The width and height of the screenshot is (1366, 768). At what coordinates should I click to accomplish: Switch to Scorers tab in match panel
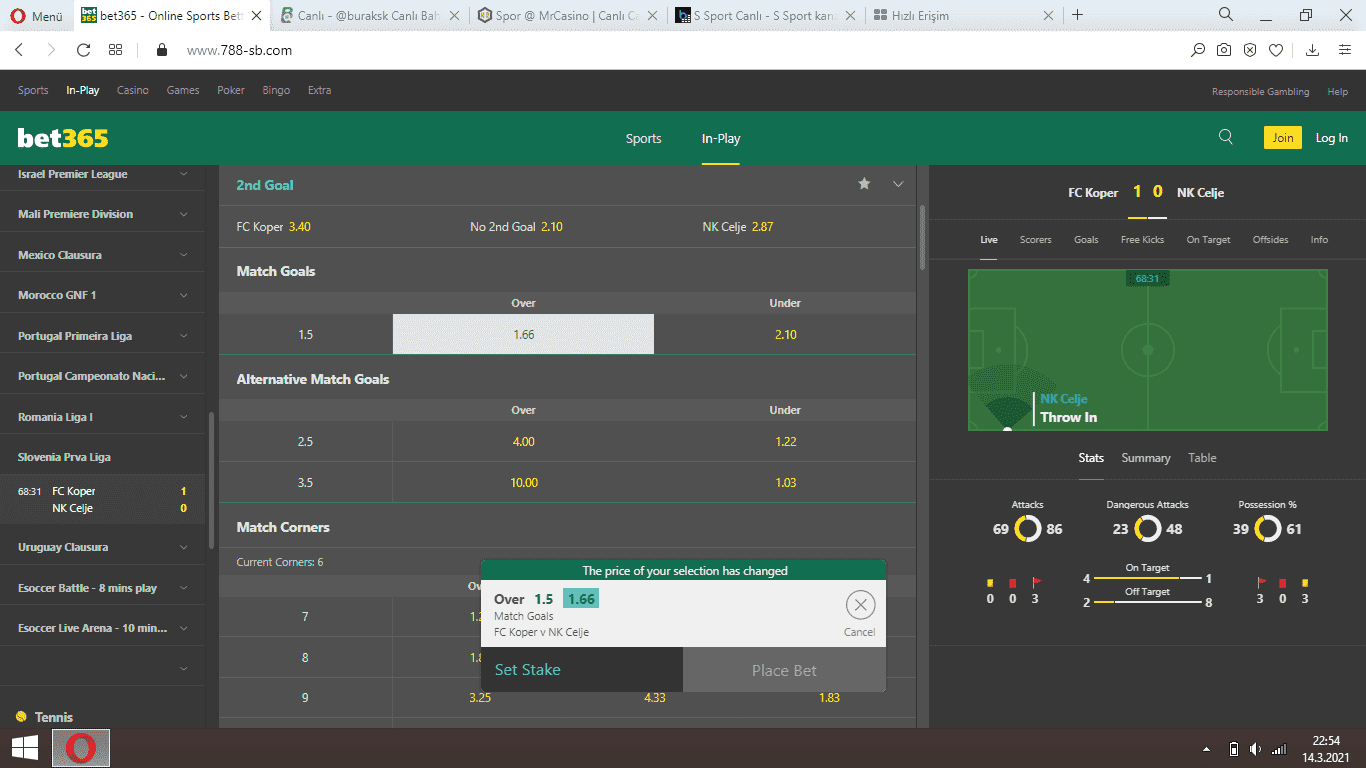[1036, 240]
